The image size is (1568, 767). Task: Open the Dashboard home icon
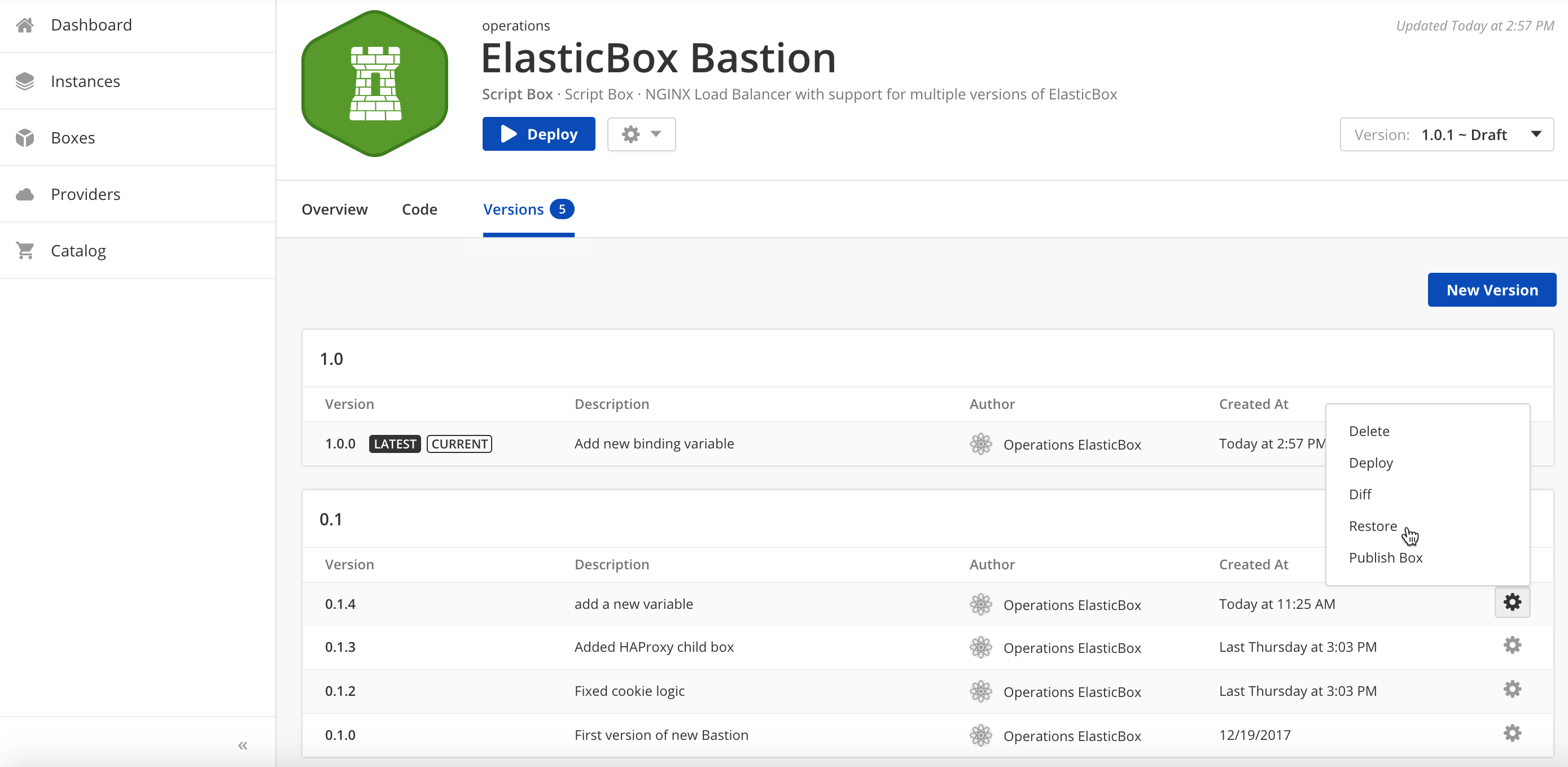coord(25,25)
